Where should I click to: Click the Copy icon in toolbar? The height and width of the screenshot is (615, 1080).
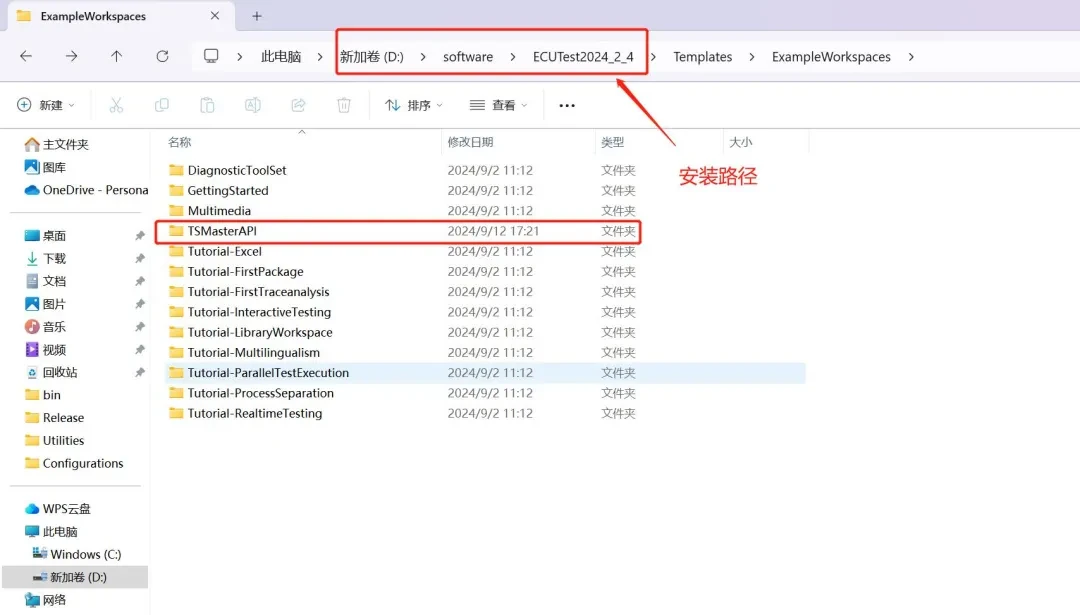tap(162, 105)
